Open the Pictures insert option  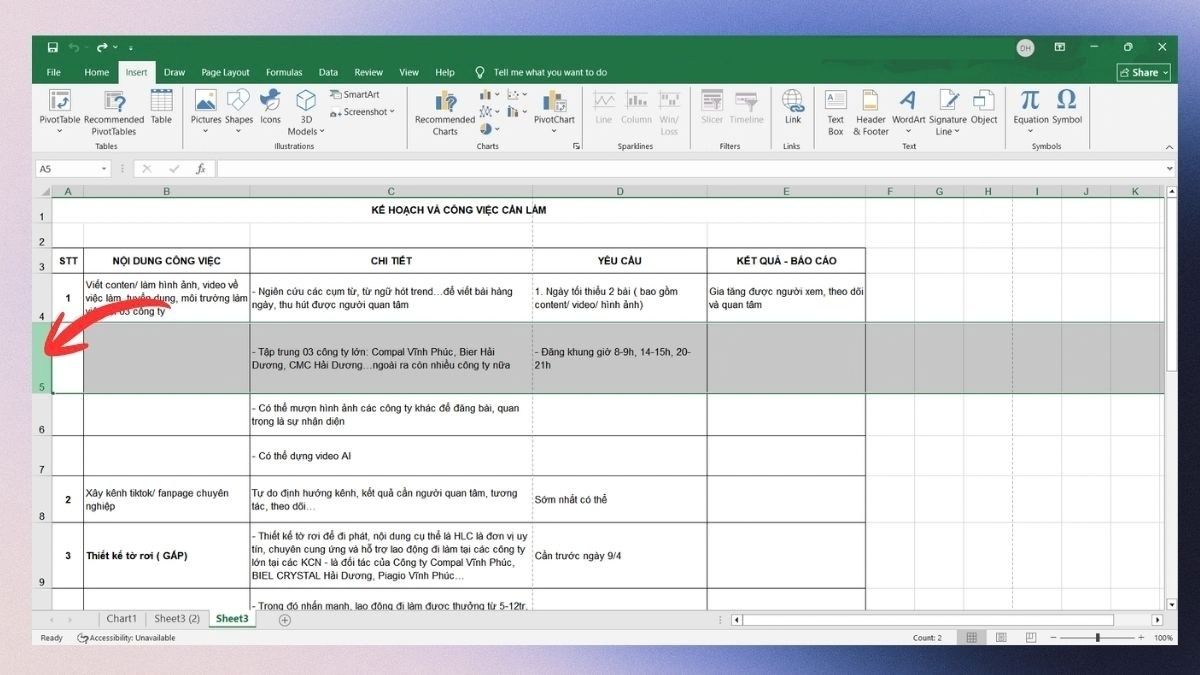[206, 111]
